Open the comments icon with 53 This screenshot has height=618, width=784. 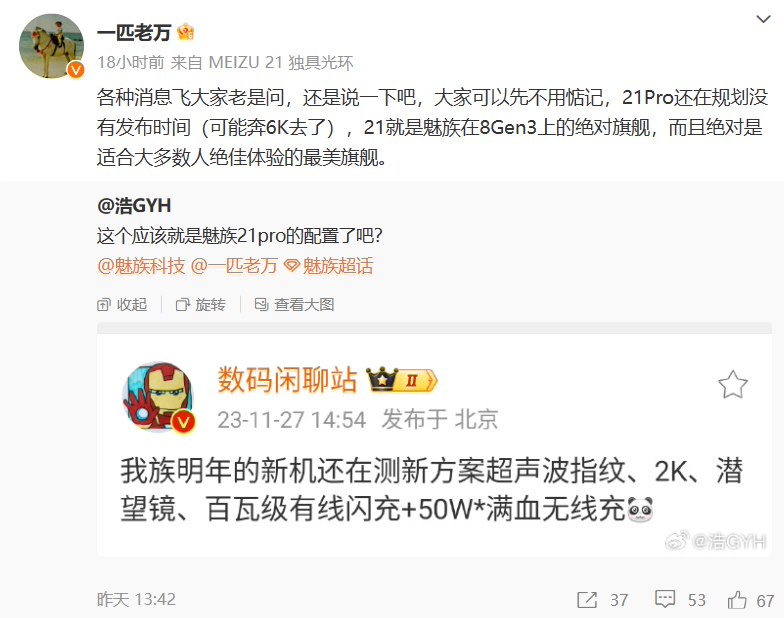(665, 599)
